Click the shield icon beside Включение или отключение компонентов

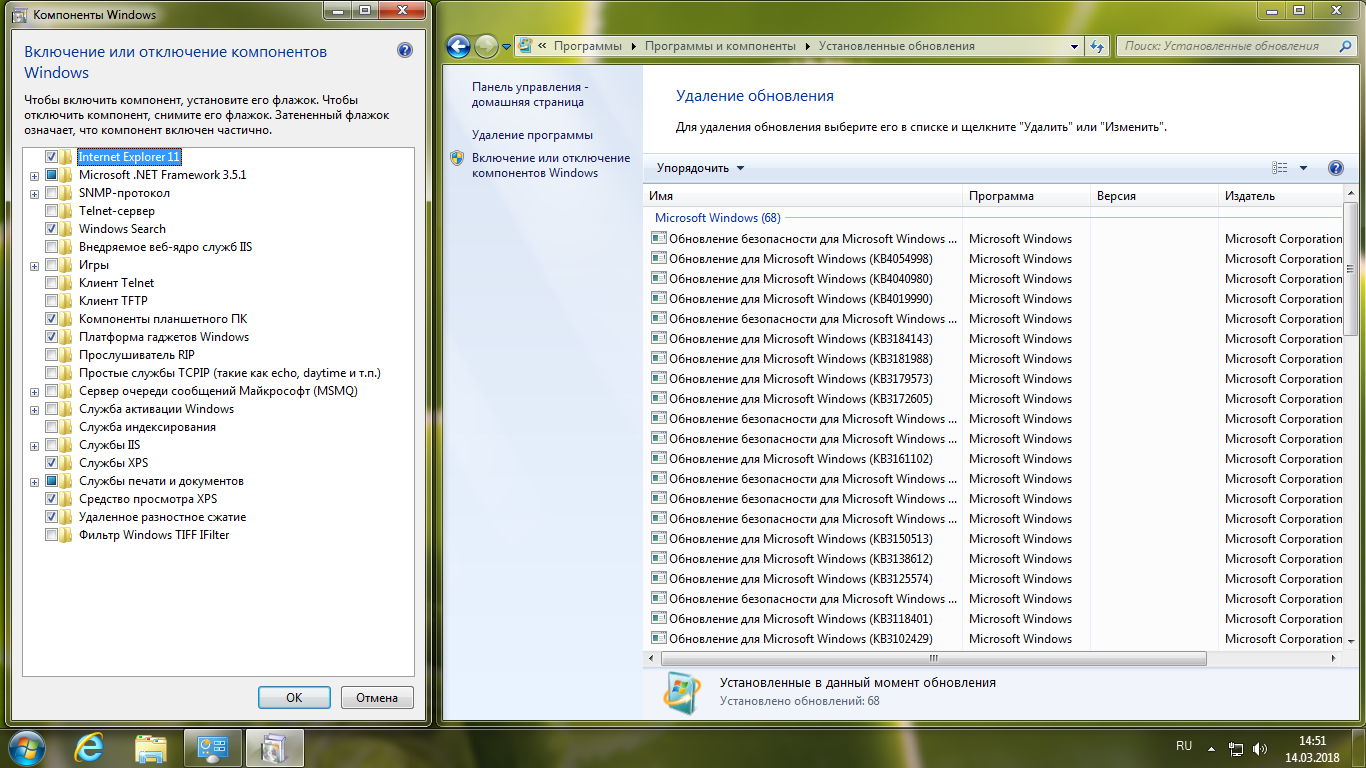(457, 158)
